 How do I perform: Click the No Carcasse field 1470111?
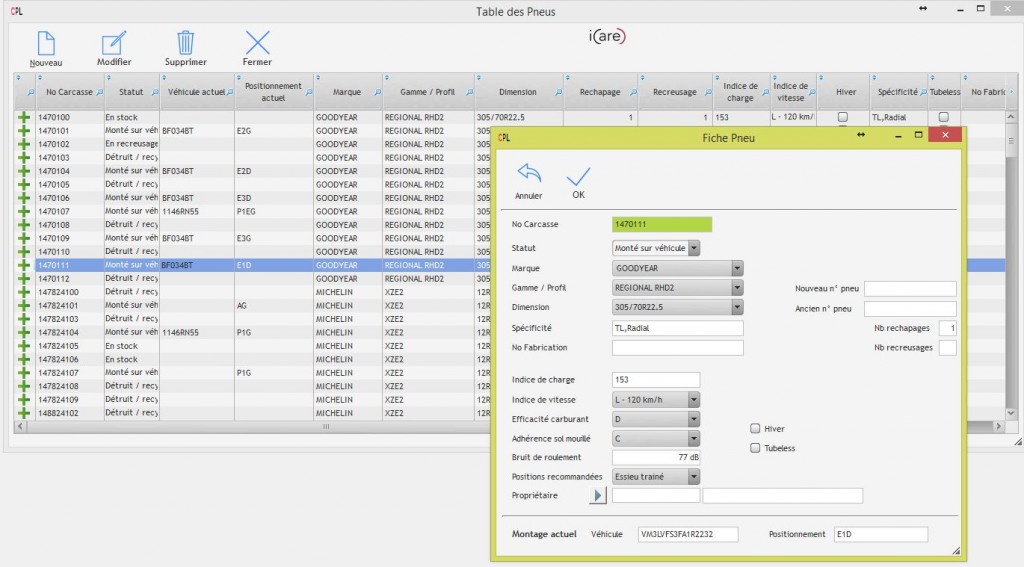coord(662,225)
